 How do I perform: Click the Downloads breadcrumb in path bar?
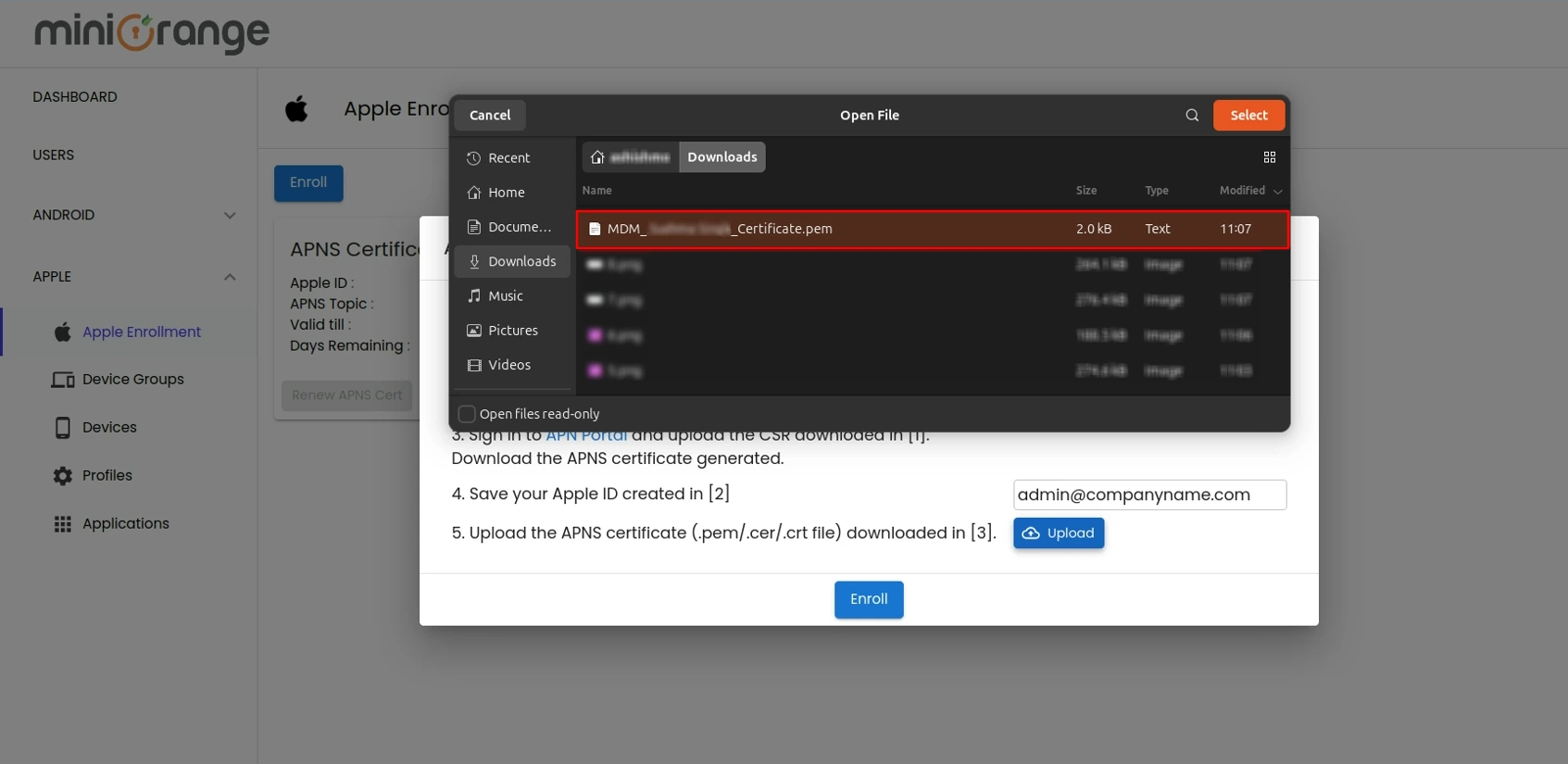722,157
